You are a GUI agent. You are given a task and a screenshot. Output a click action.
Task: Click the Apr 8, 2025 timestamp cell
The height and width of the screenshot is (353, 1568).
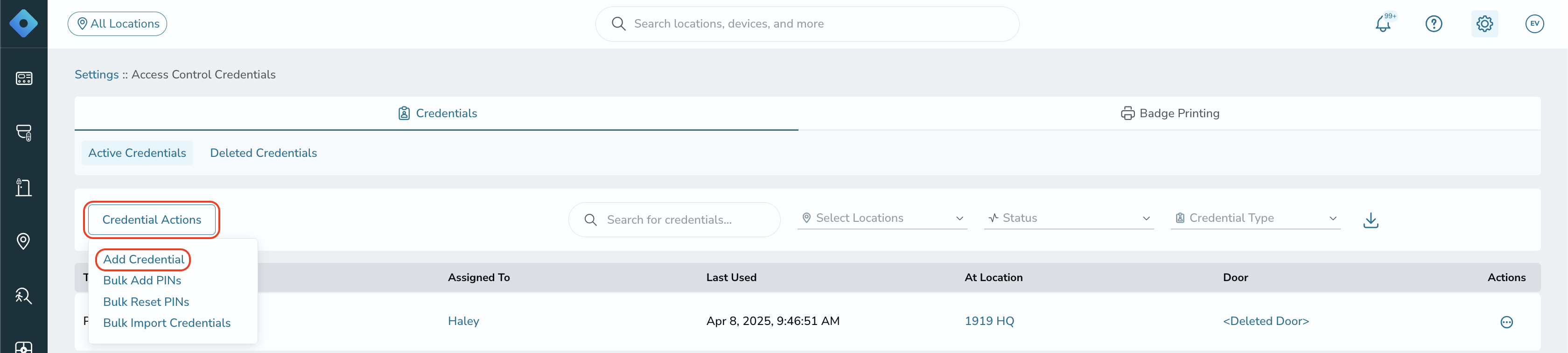[x=772, y=321]
